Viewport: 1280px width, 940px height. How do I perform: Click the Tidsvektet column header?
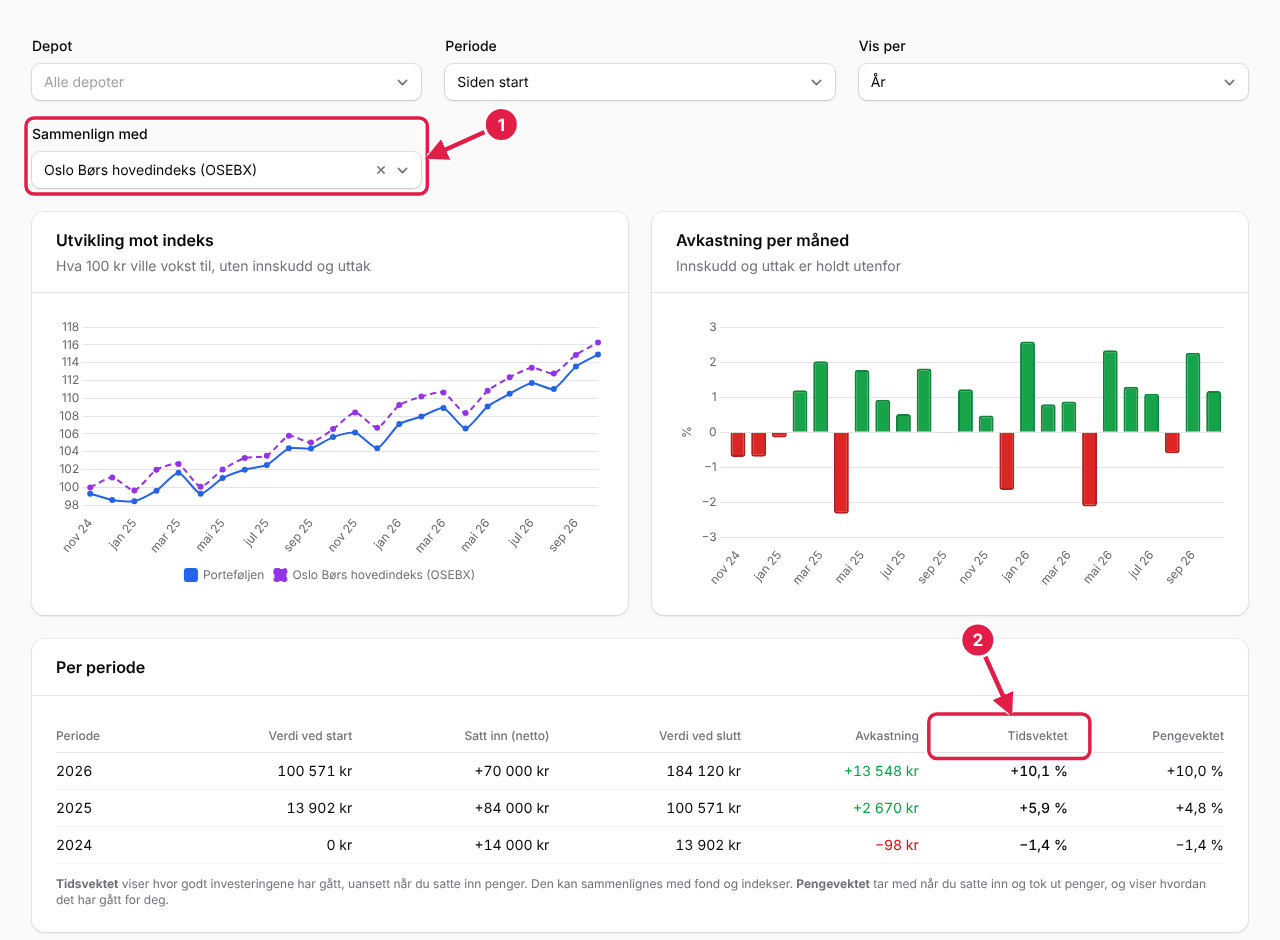1037,736
